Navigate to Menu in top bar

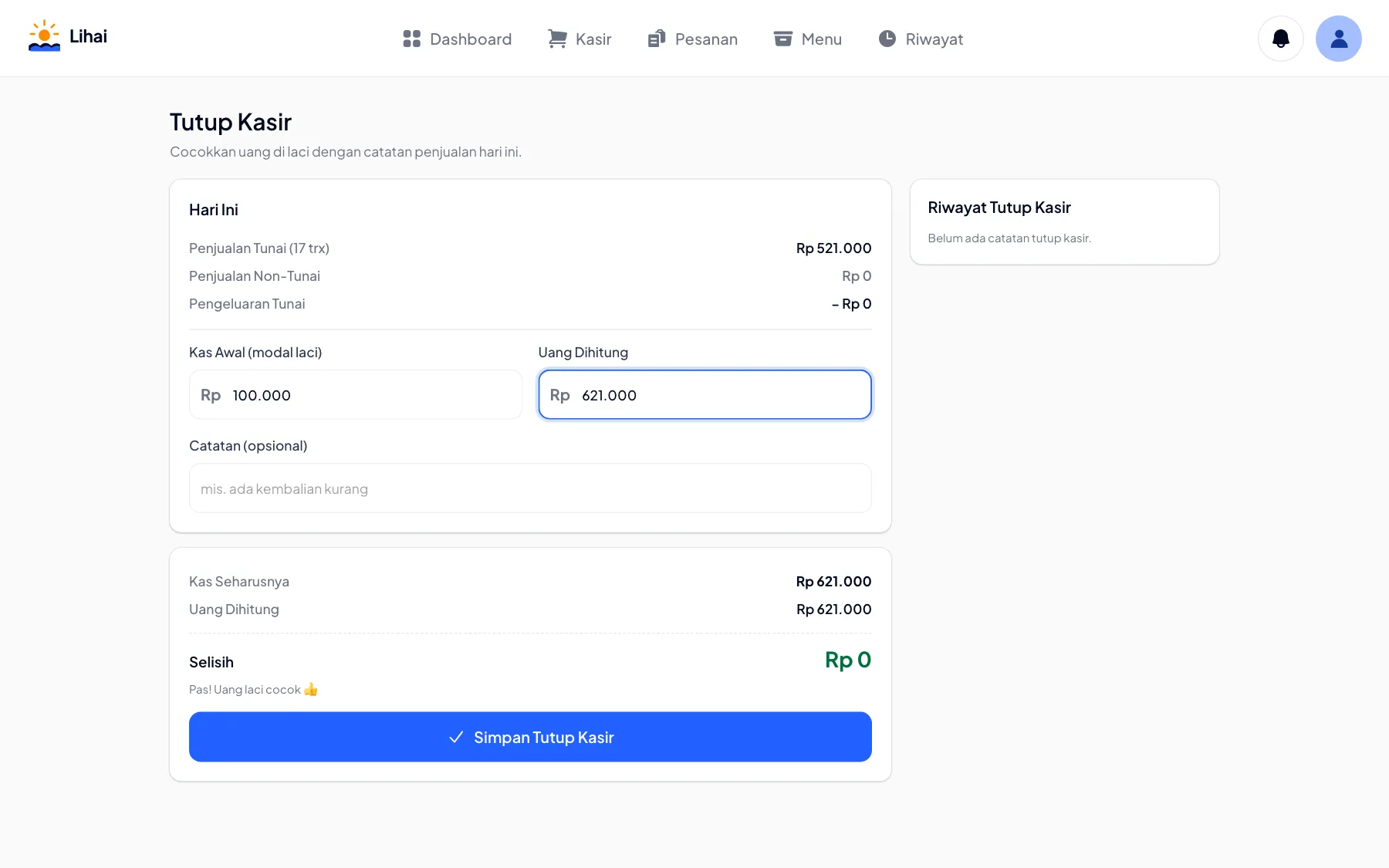pyautogui.click(x=807, y=39)
